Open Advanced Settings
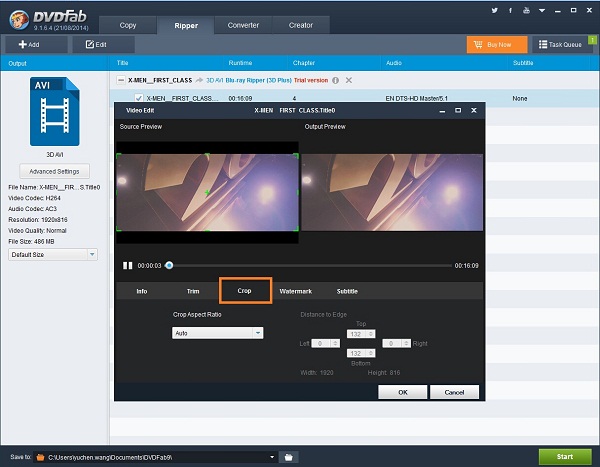 (x=54, y=171)
